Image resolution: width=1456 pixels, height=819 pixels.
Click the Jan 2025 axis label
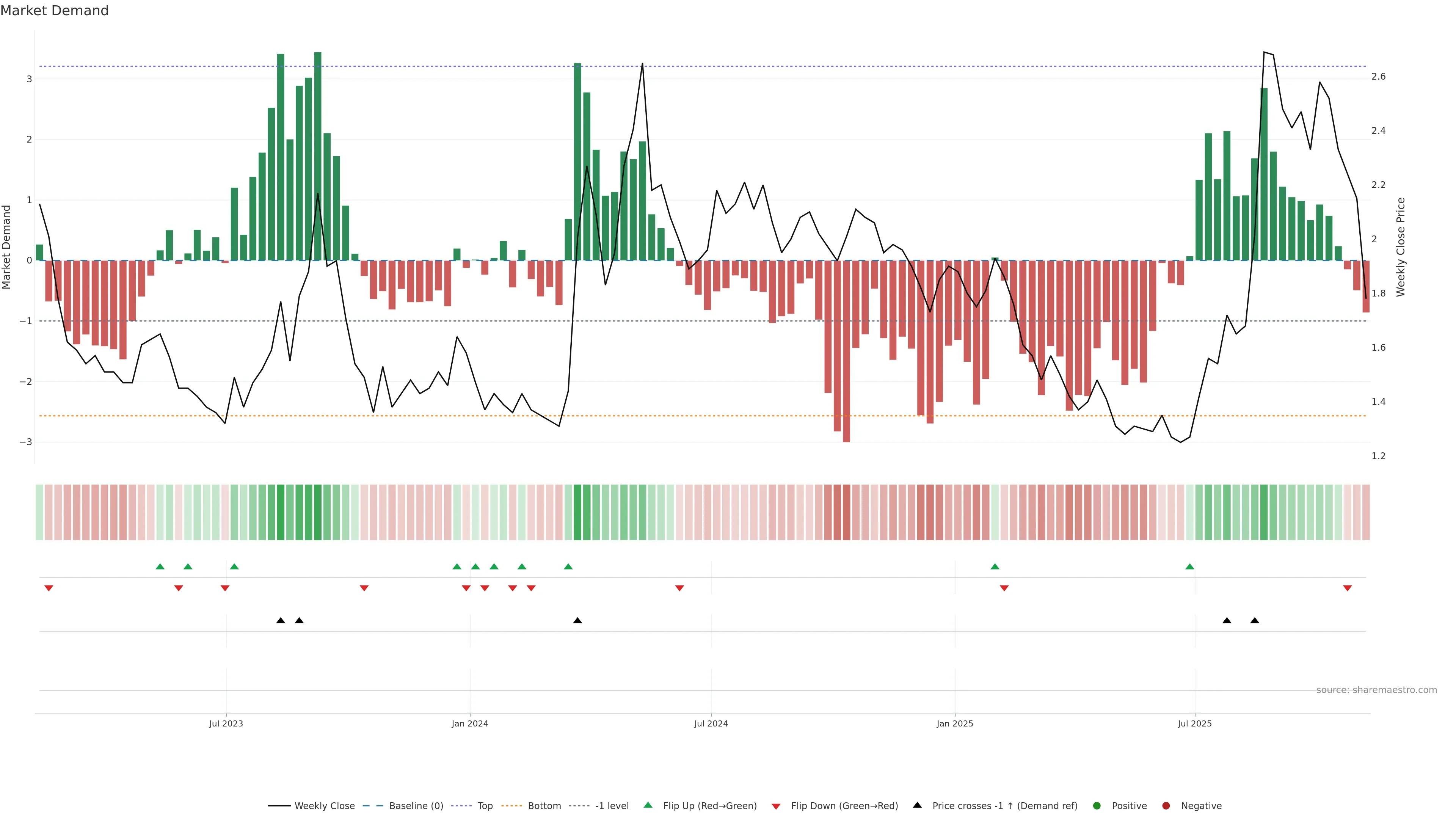point(955,723)
